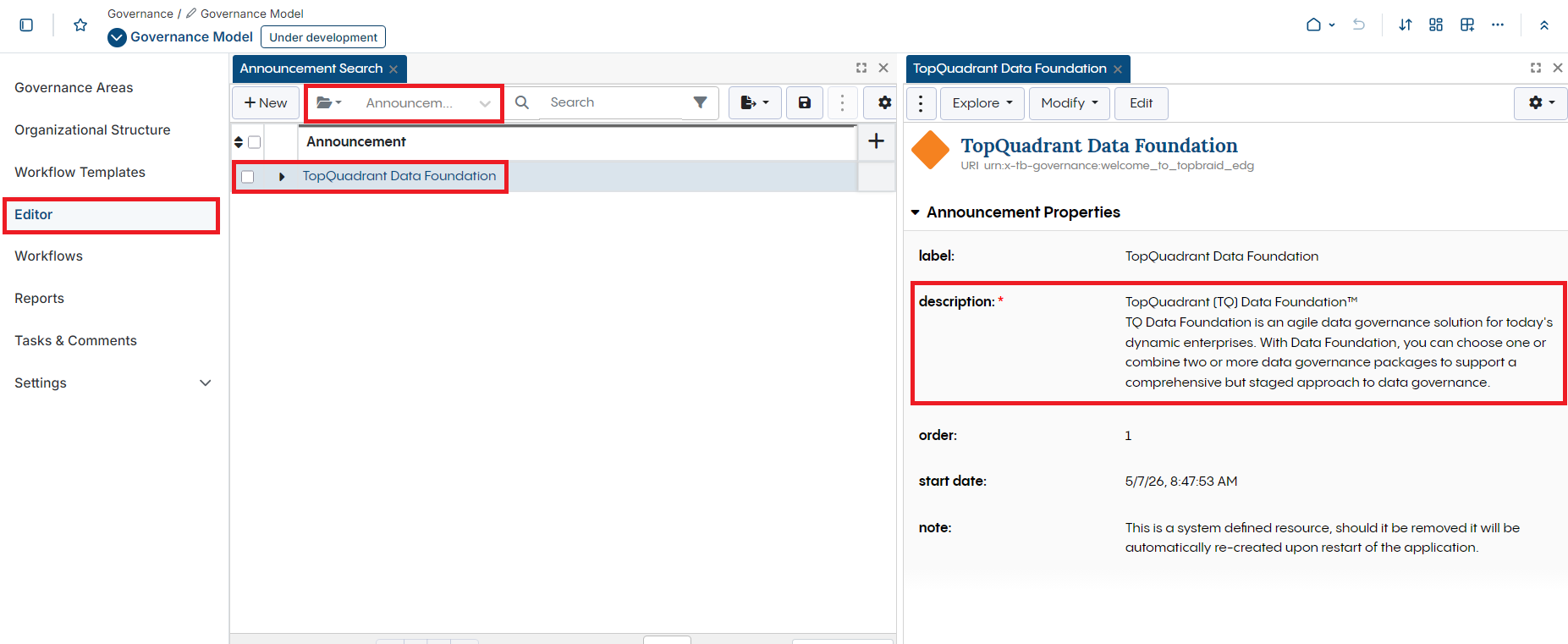Open Tasks & Comments in sidebar
The image size is (1568, 644).
pyautogui.click(x=75, y=341)
